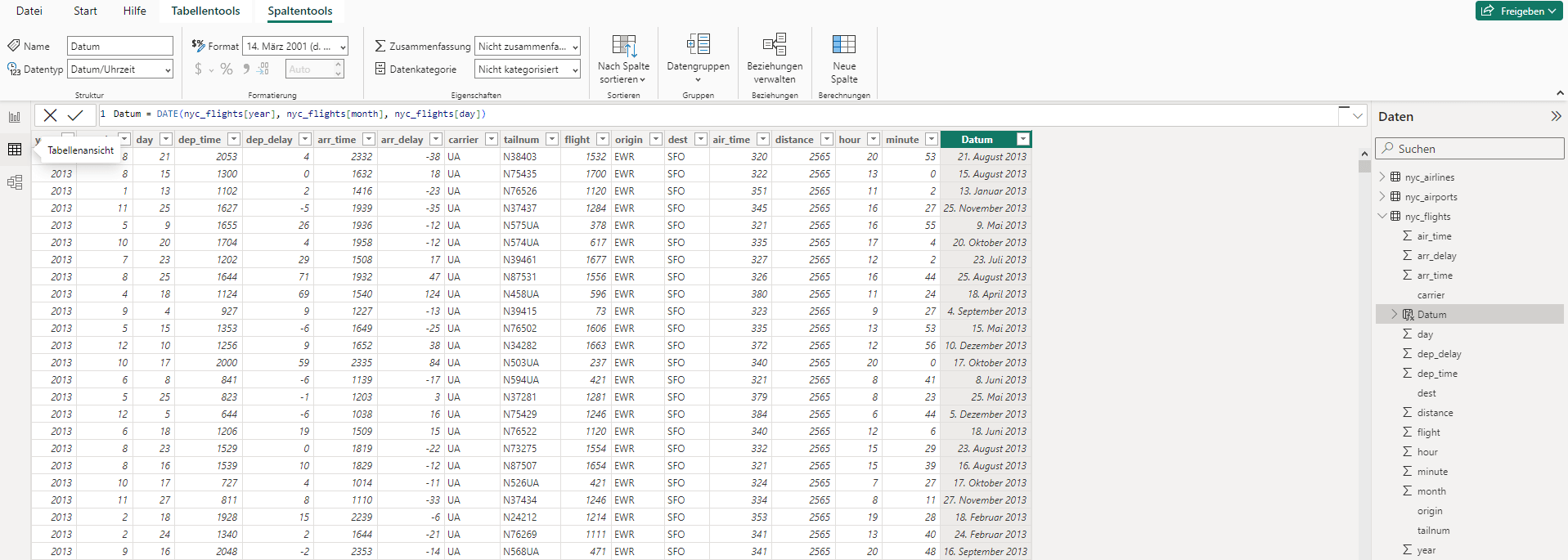The width and height of the screenshot is (1568, 560).
Task: Click the sigma icon next to distance field
Action: coord(1408,412)
